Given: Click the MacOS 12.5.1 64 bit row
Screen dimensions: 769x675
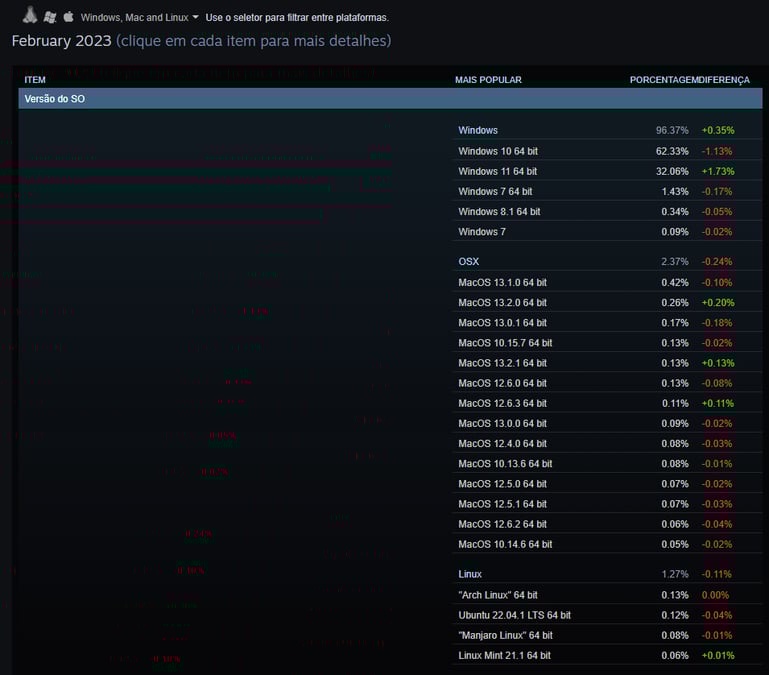Looking at the screenshot, I should (x=607, y=504).
